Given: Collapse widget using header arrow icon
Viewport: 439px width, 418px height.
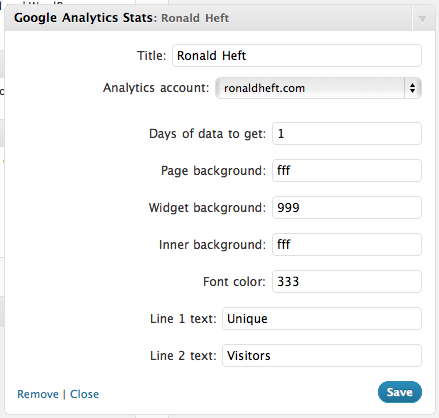Looking at the screenshot, I should [x=422, y=19].
